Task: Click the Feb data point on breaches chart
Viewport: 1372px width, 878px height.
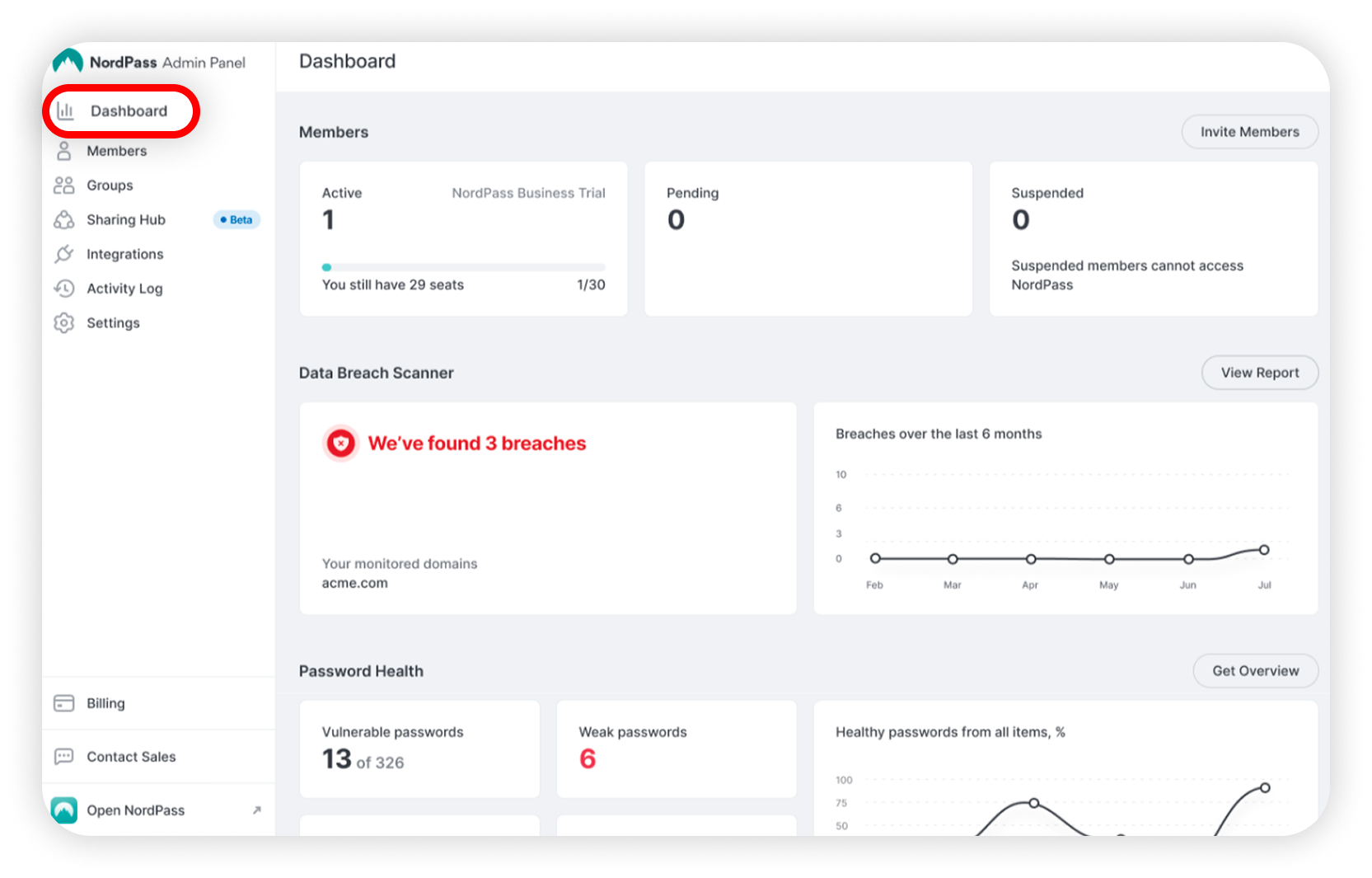Action: pos(875,559)
